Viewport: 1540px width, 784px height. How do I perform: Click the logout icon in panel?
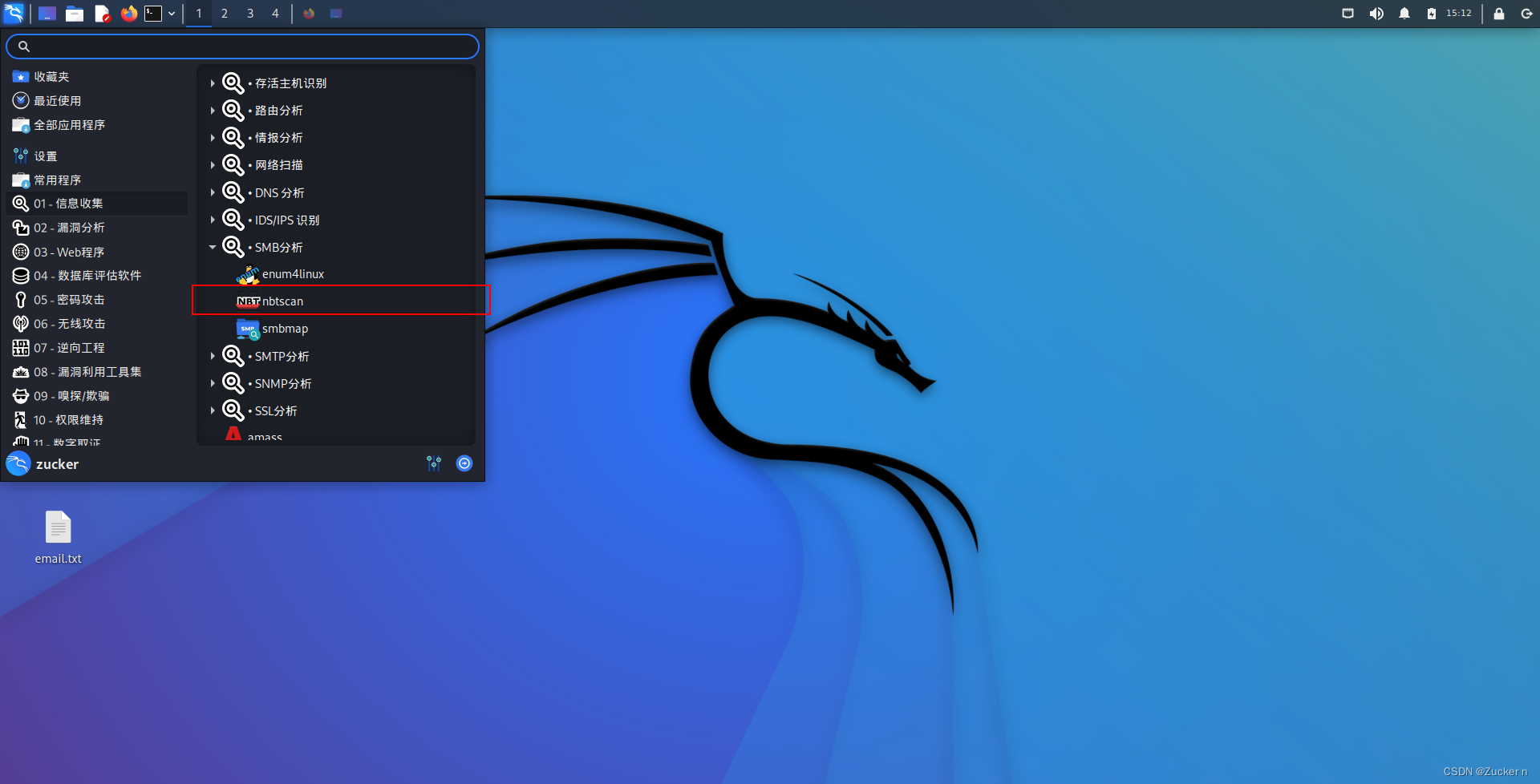1526,14
